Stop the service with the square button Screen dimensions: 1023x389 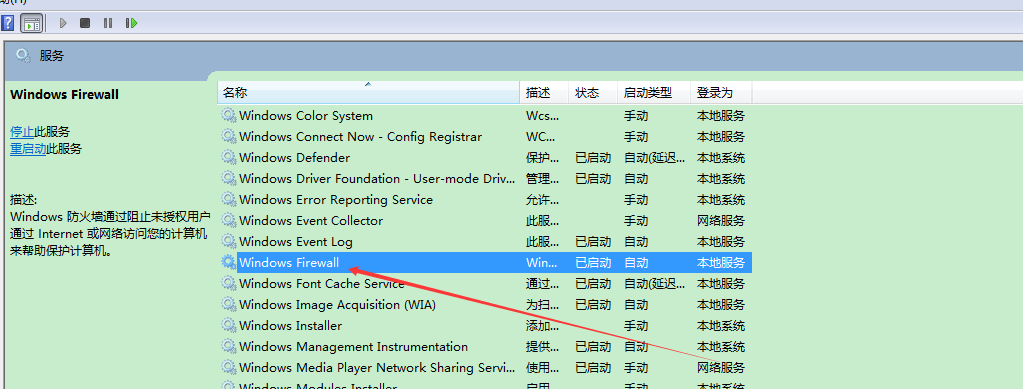(85, 23)
